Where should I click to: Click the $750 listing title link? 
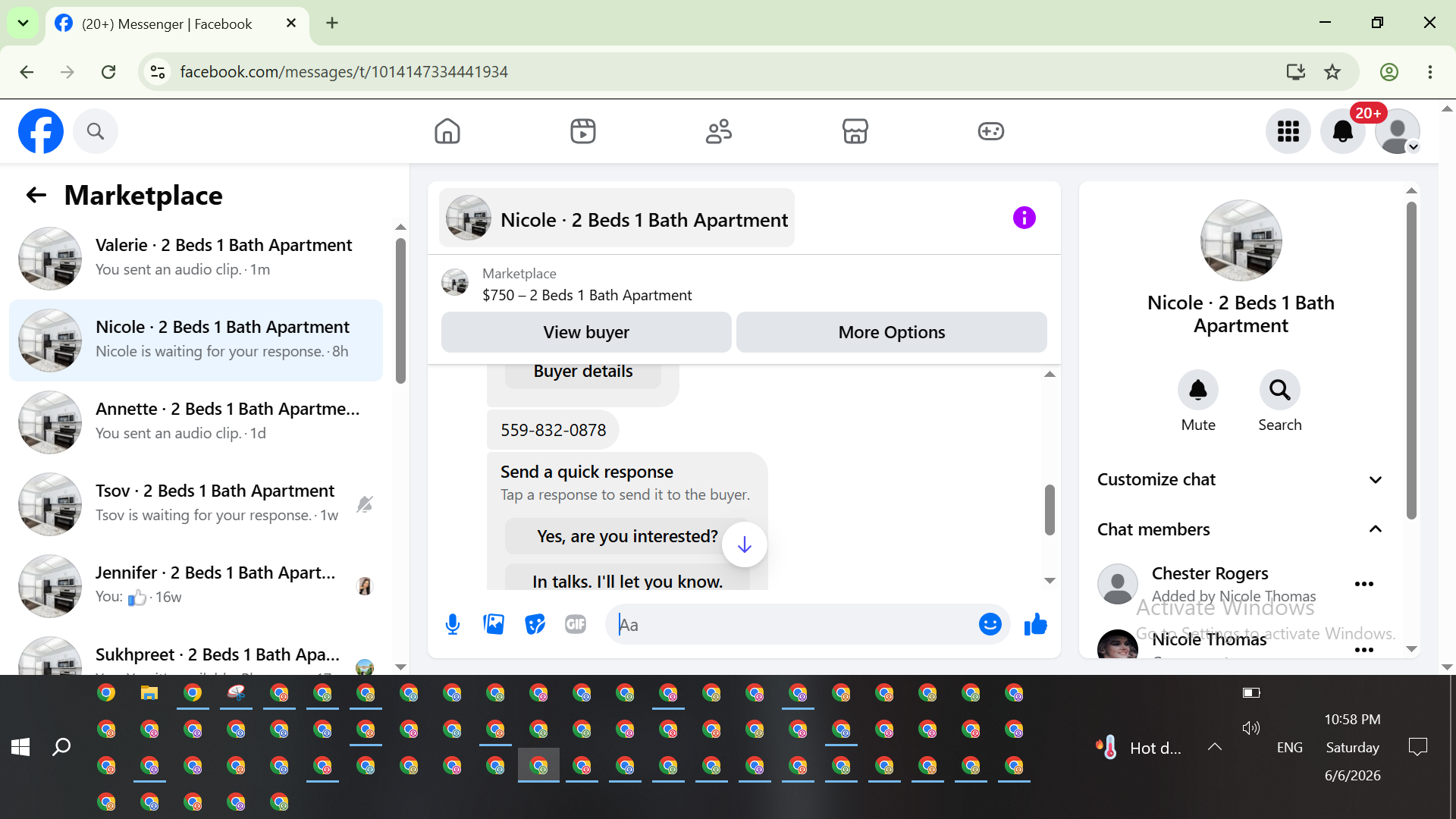pos(587,295)
